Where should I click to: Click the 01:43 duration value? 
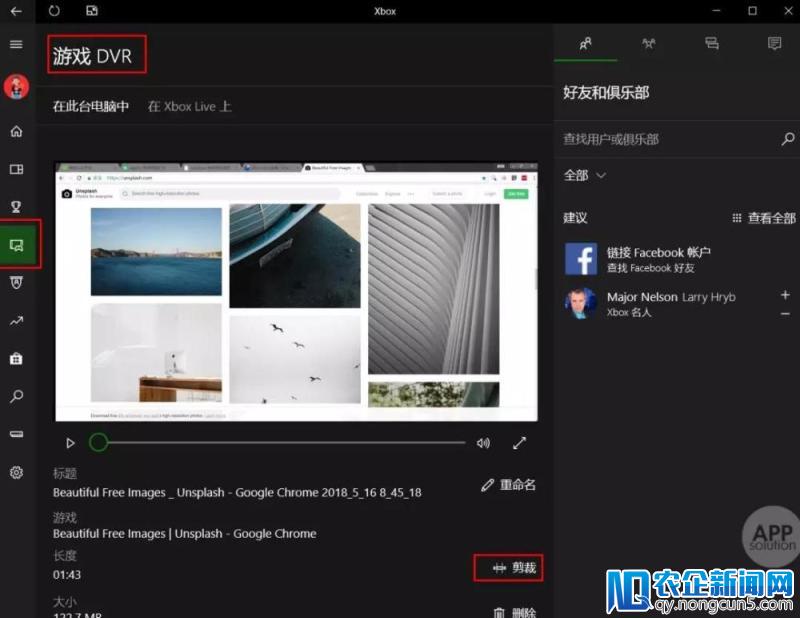tap(67, 575)
